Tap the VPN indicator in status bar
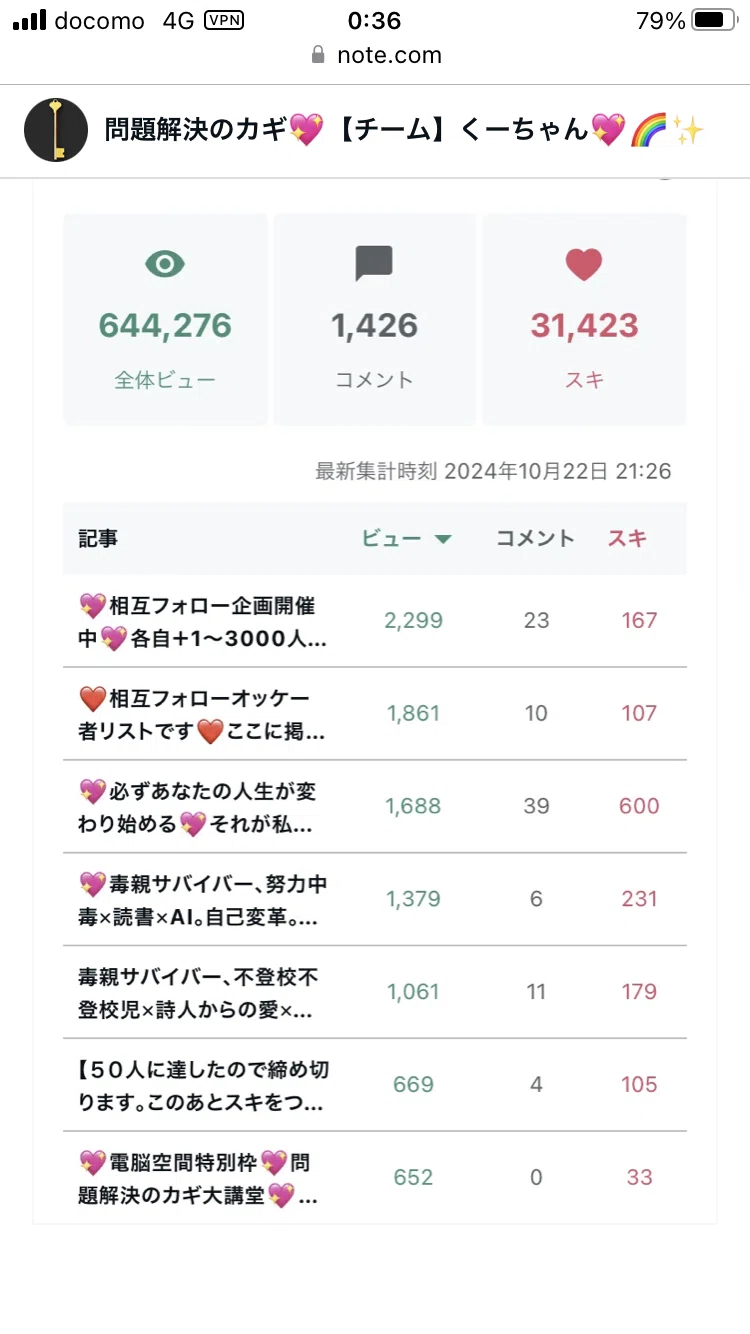The height and width of the screenshot is (1334, 750). pos(223,20)
